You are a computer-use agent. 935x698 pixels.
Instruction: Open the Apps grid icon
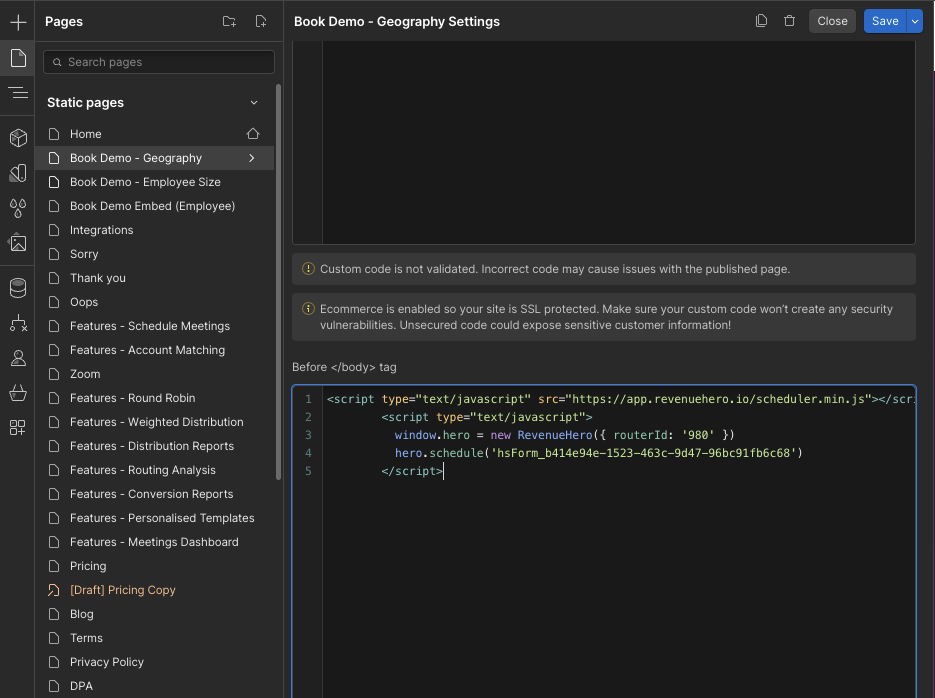tap(18, 427)
